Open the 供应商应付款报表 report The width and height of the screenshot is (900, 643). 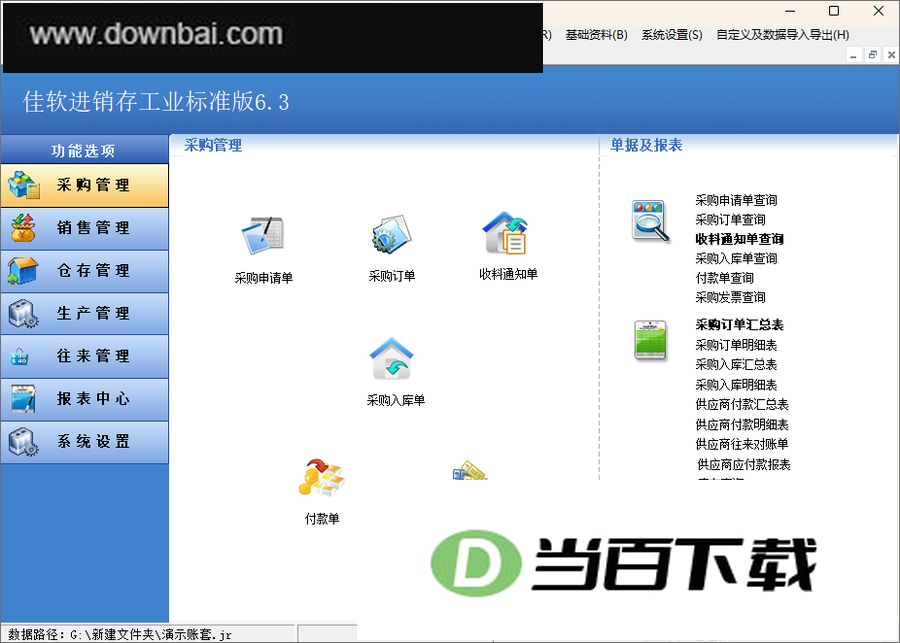coord(744,464)
